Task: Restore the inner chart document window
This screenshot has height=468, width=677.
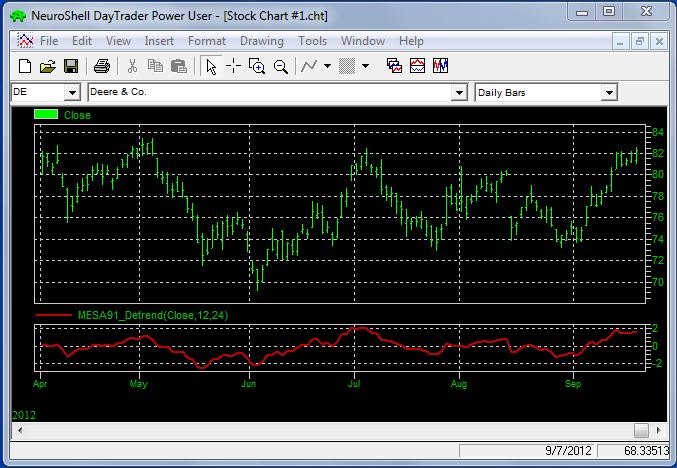Action: (x=639, y=42)
